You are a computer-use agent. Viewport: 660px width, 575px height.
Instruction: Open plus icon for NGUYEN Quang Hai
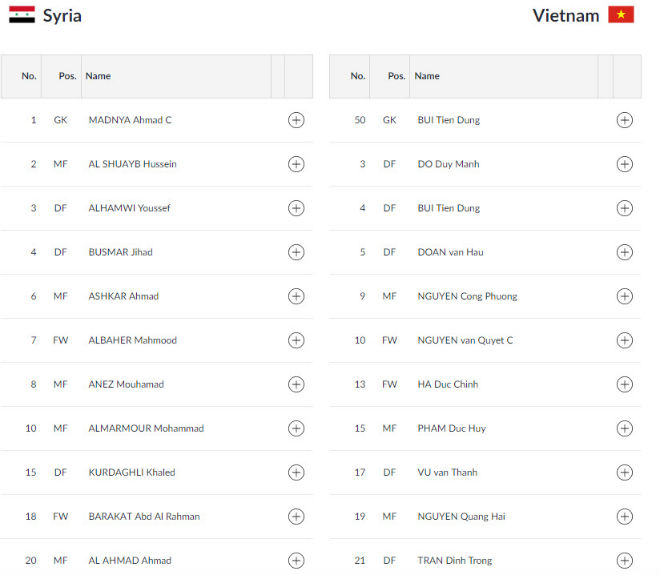coord(625,516)
